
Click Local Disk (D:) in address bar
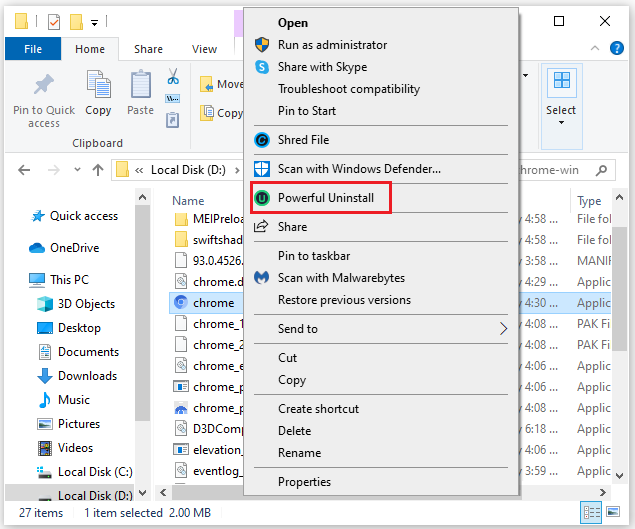[188, 170]
